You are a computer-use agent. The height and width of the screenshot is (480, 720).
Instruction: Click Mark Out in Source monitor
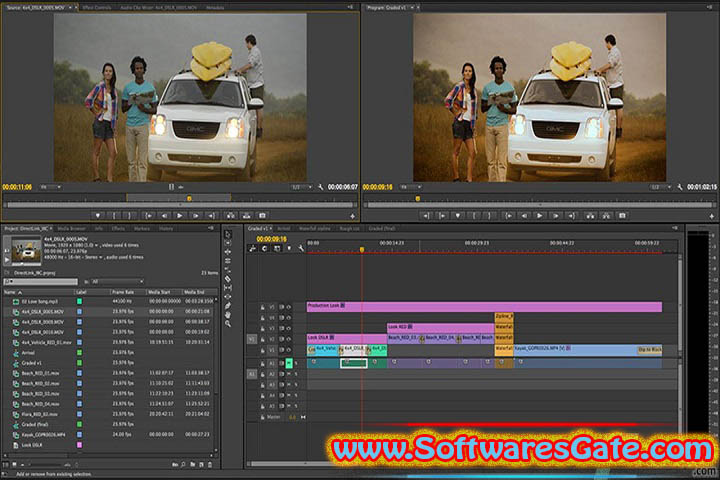point(130,215)
